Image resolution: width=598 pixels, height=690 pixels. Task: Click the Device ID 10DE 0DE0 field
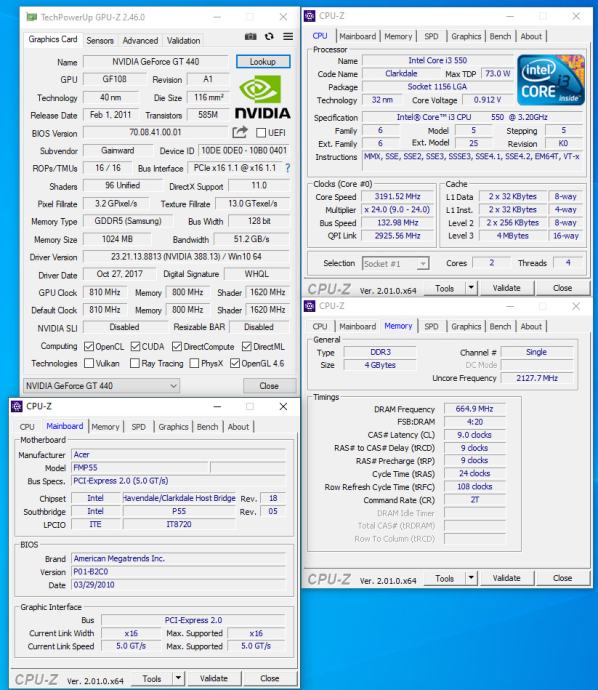coord(244,150)
